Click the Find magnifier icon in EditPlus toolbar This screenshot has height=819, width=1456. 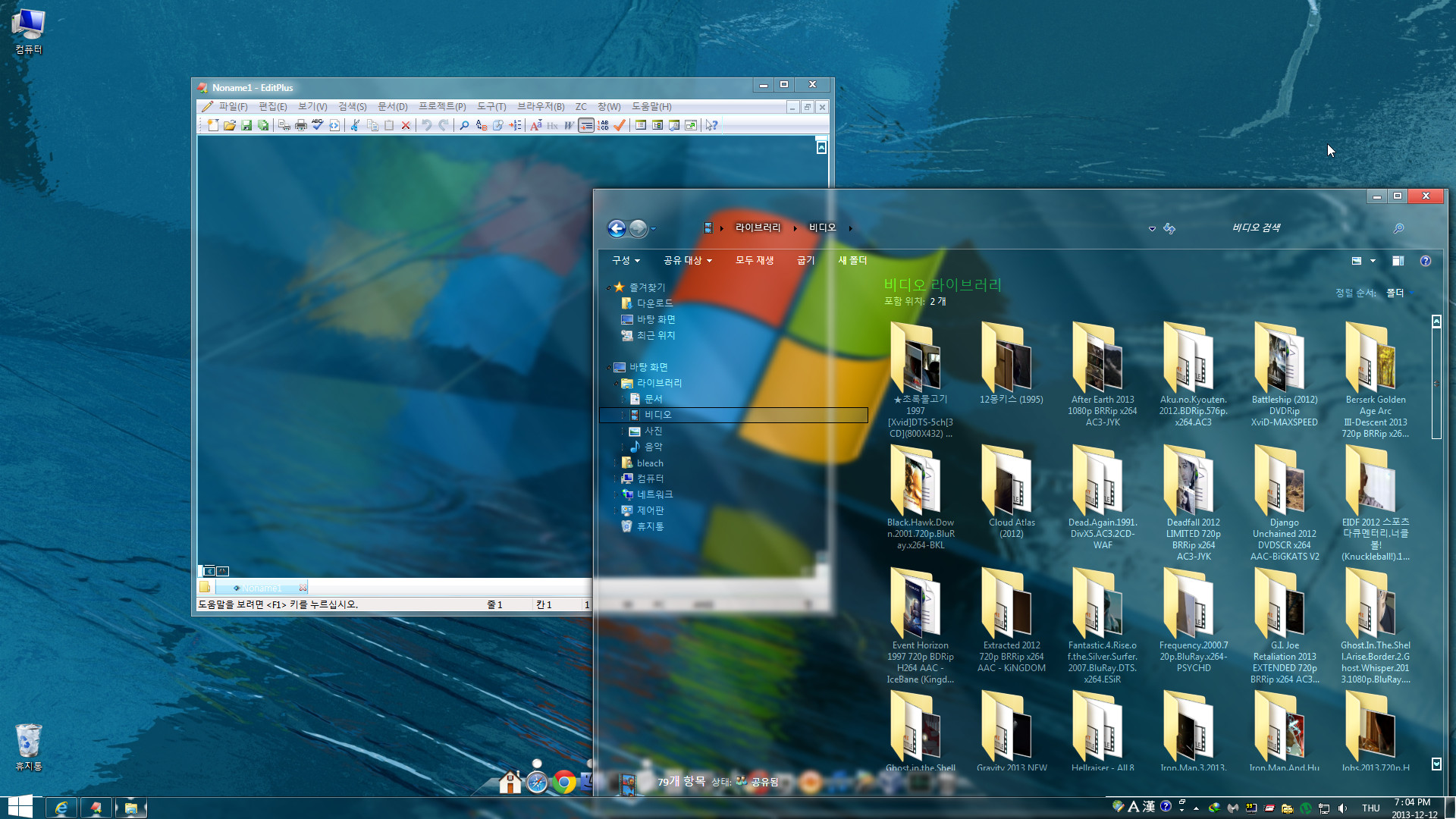pos(464,125)
